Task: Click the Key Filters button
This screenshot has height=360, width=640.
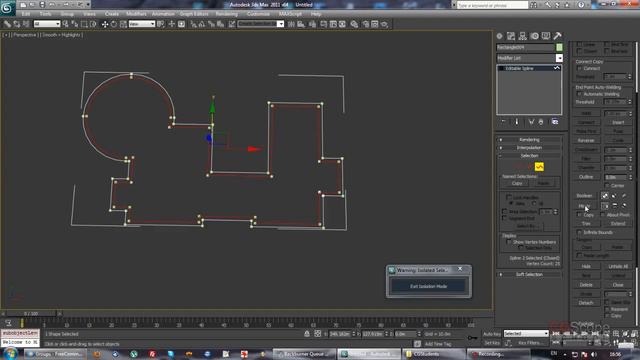Action: [x=530, y=343]
